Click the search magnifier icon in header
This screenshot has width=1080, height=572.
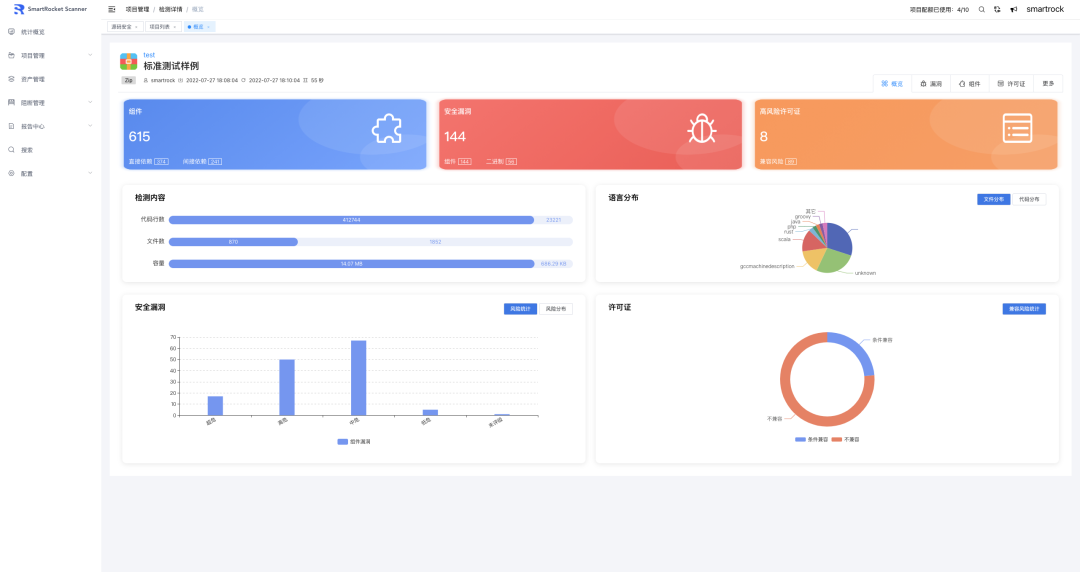982,9
